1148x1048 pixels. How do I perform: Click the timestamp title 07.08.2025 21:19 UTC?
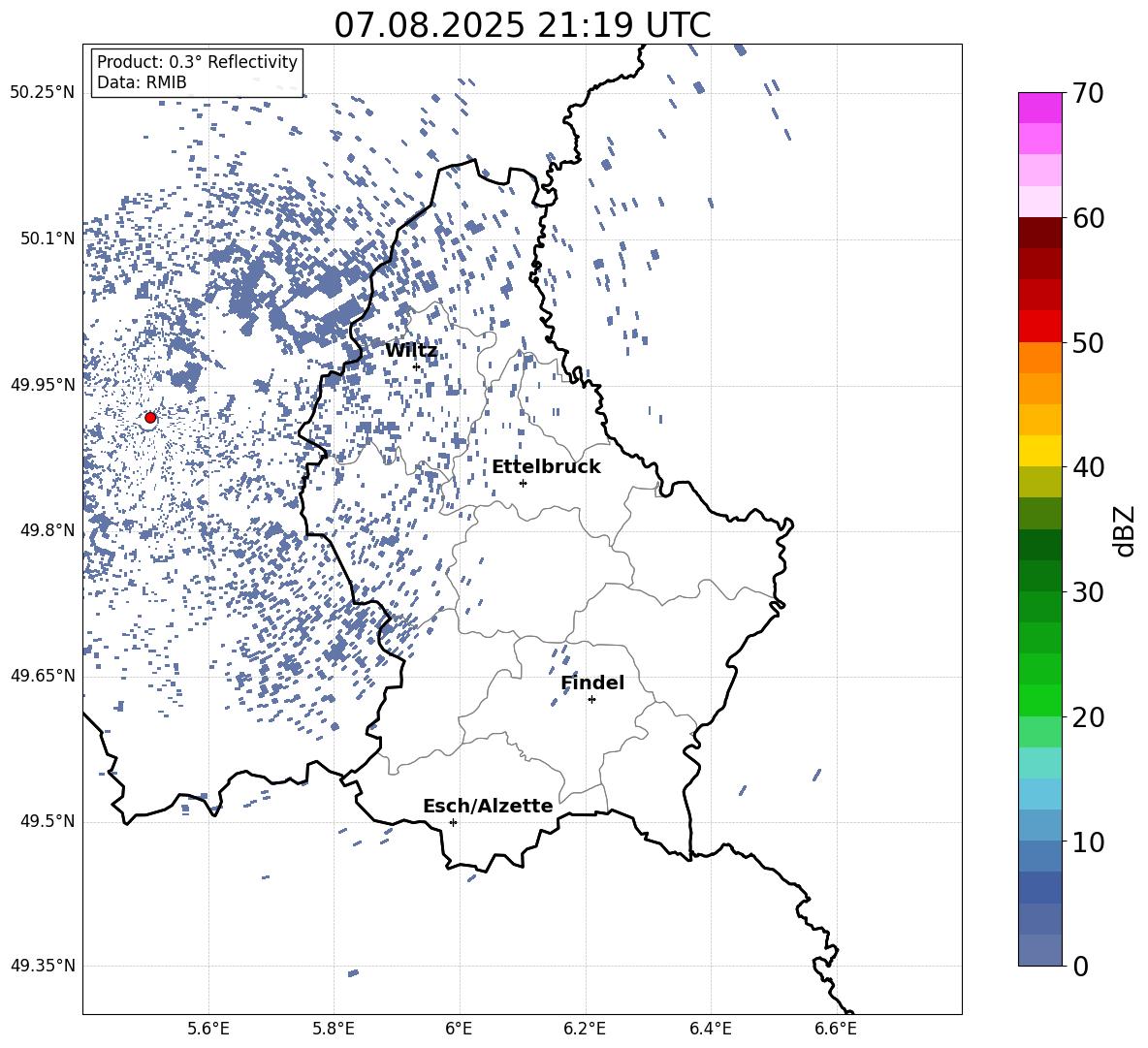click(523, 25)
